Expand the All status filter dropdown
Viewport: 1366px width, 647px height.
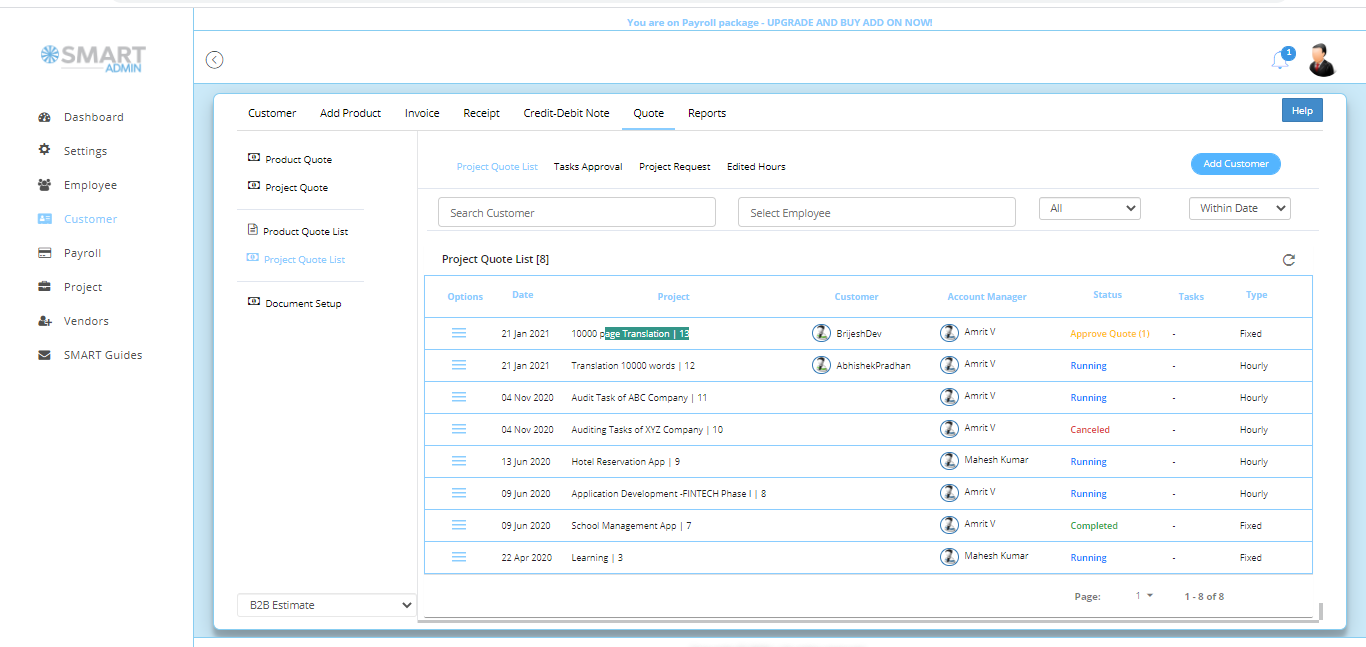(x=1089, y=208)
